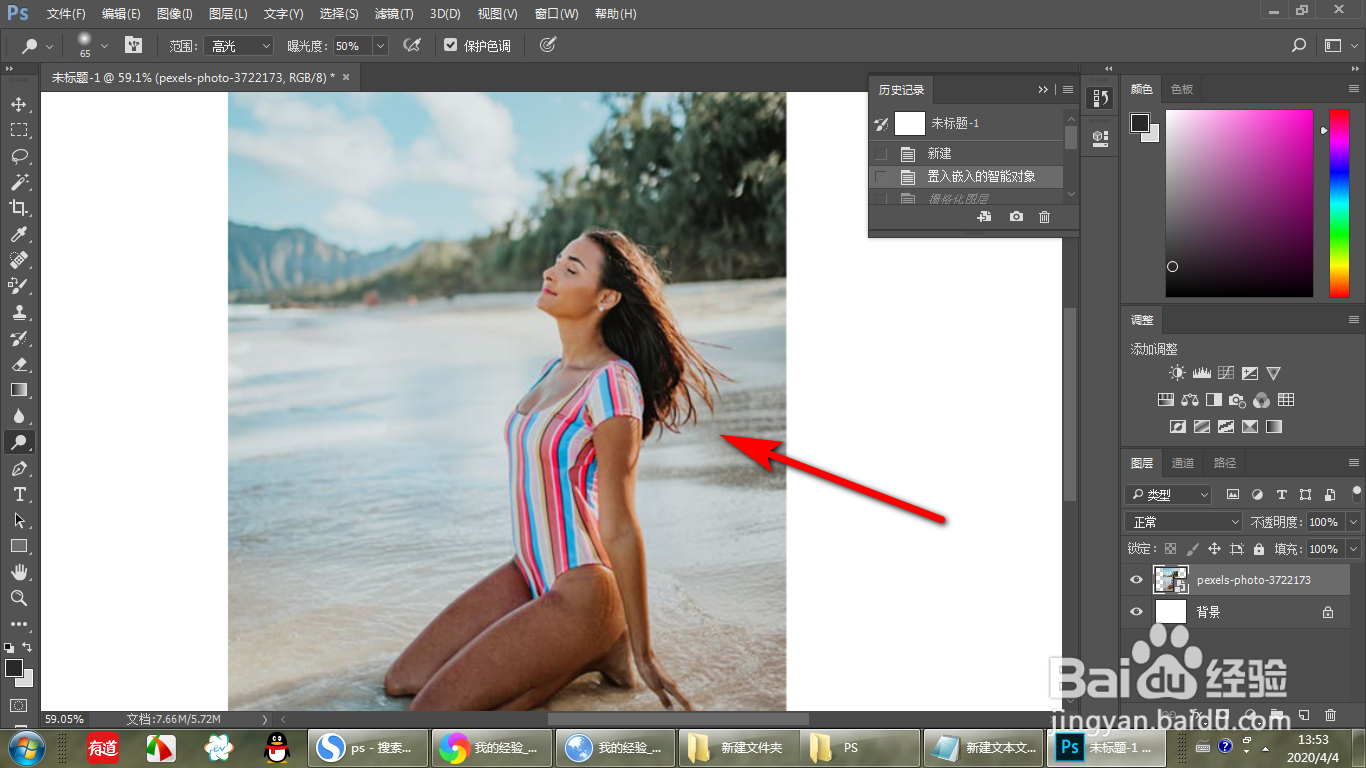The image size is (1366, 768).
Task: Toggle lock transparent pixels
Action: [1171, 549]
